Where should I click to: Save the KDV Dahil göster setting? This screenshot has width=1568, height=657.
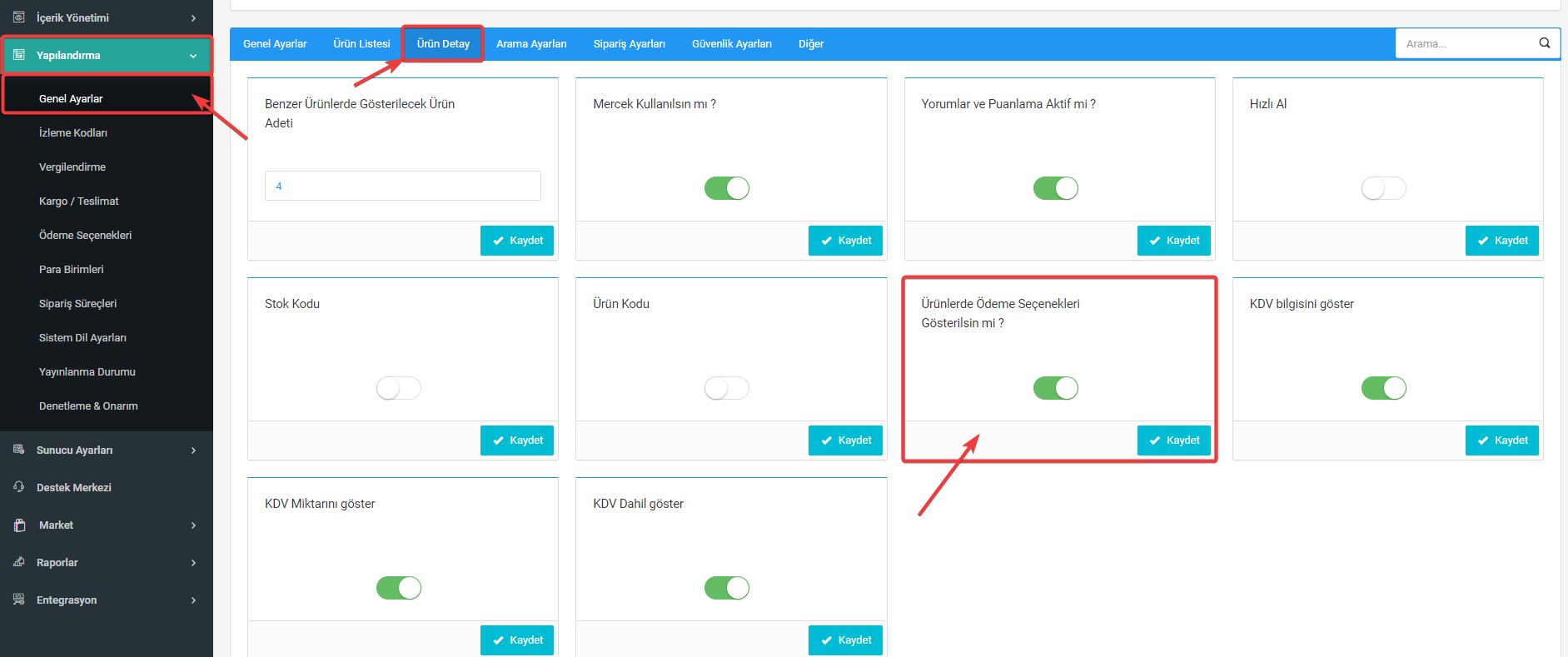point(845,640)
